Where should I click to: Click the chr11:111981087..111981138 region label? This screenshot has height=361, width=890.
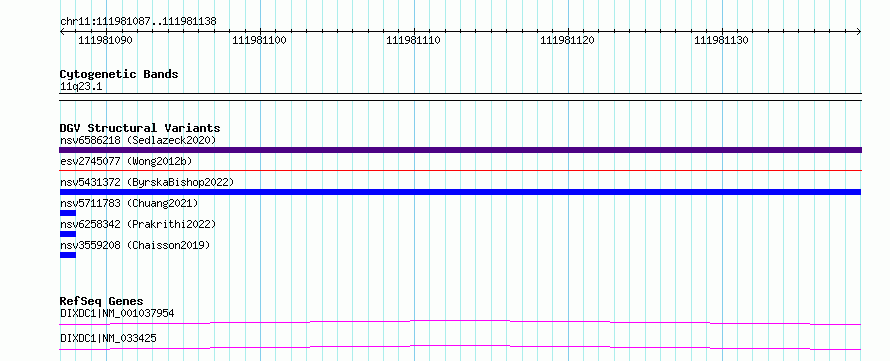pos(138,22)
